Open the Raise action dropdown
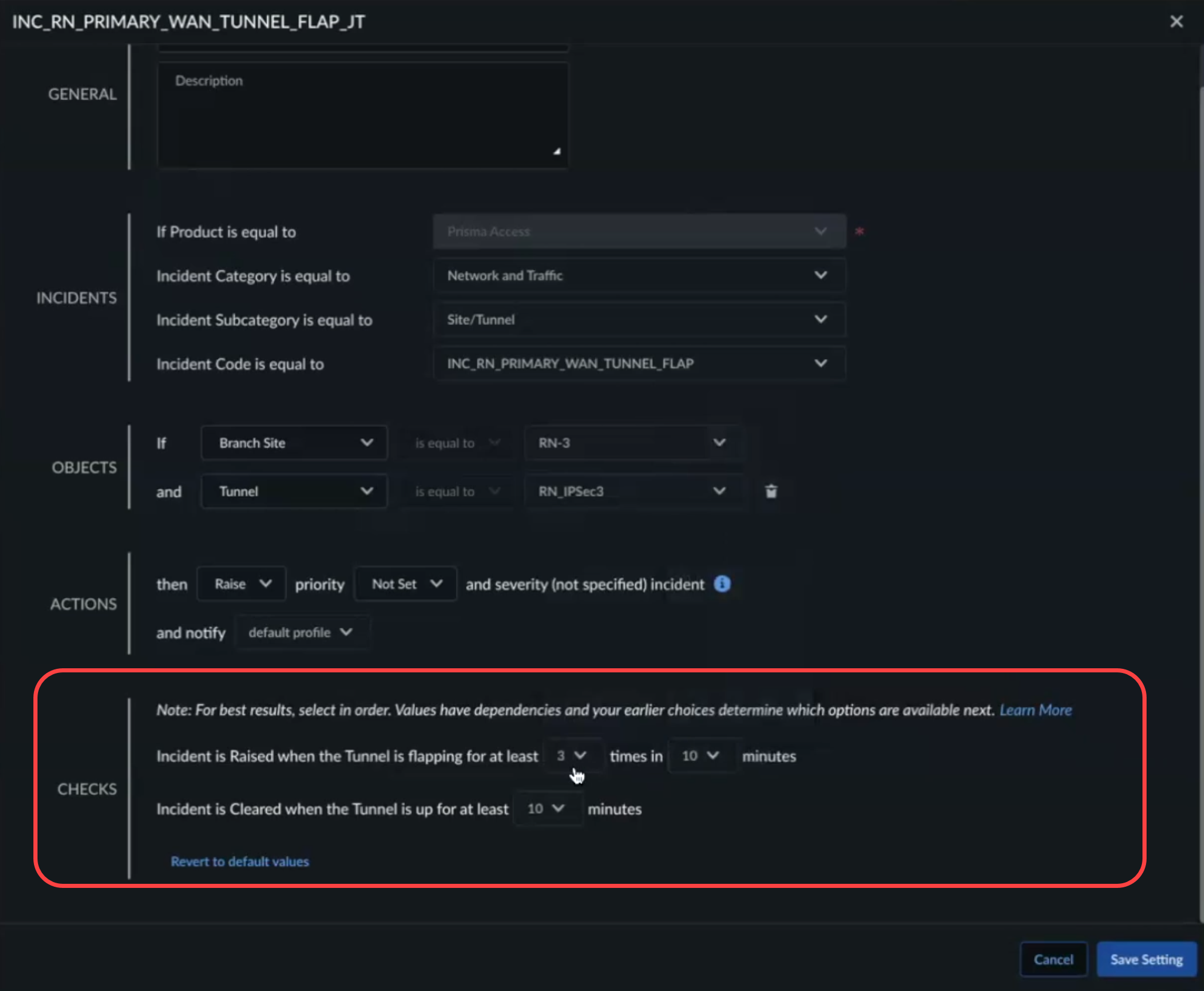 241,584
